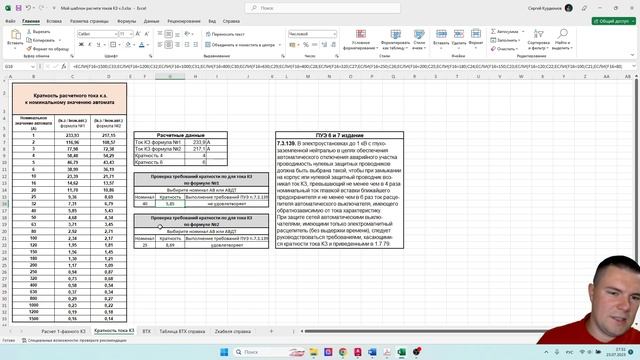Open the Сергей Кудрявцев account profile
This screenshot has width=640, height=360.
click(550, 8)
